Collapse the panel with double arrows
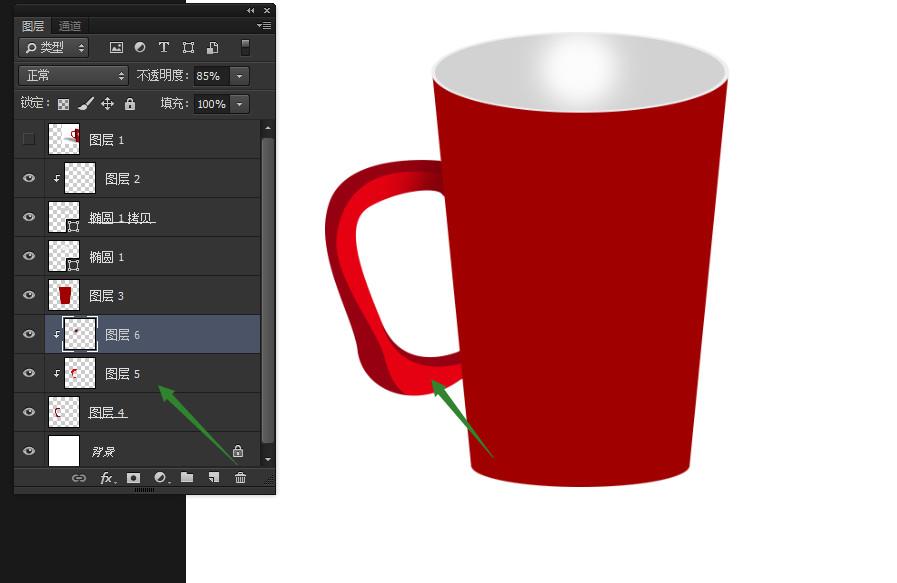Screen dimensions: 897x583 coord(251,10)
